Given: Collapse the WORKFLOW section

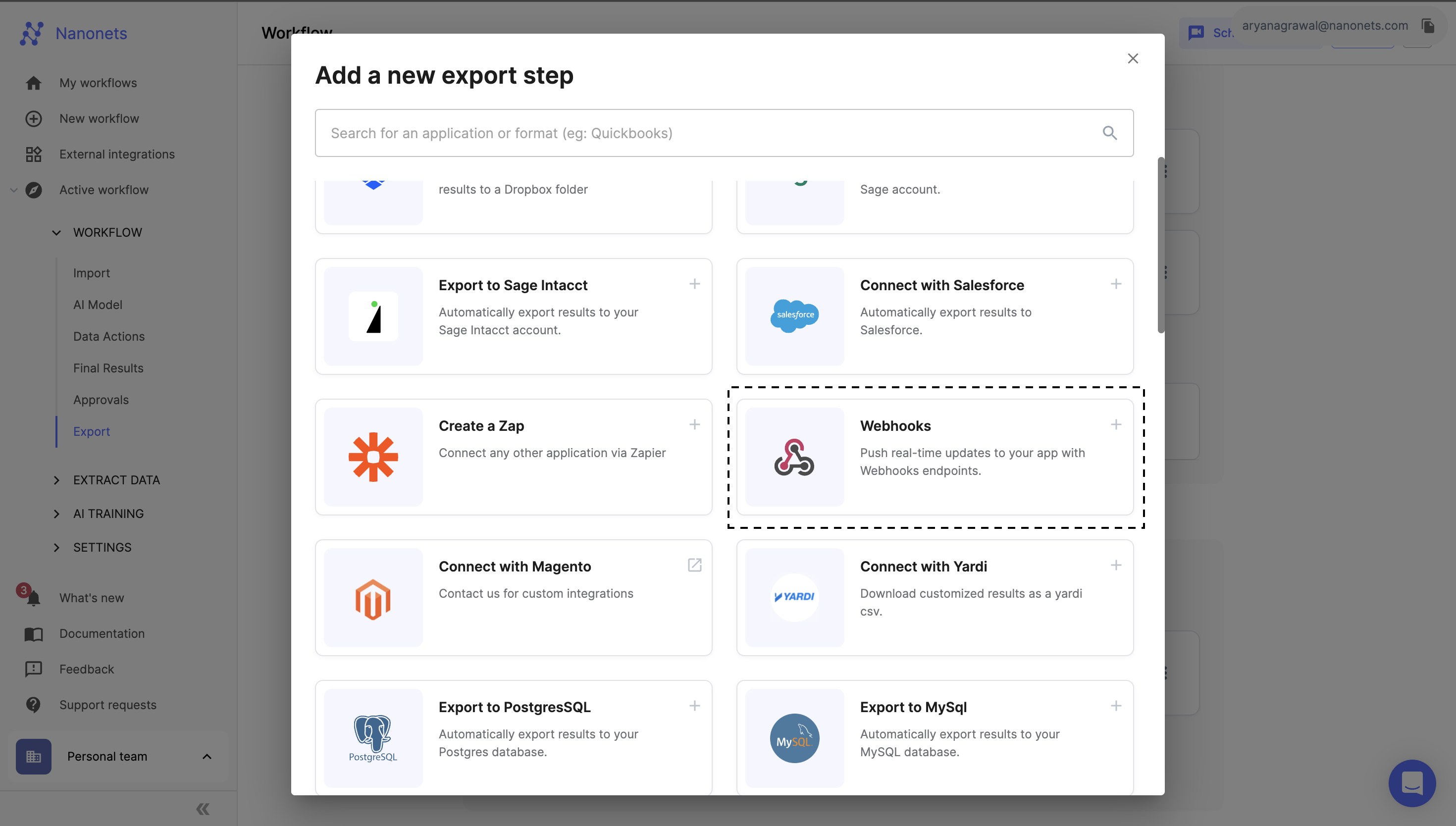Looking at the screenshot, I should (57, 233).
